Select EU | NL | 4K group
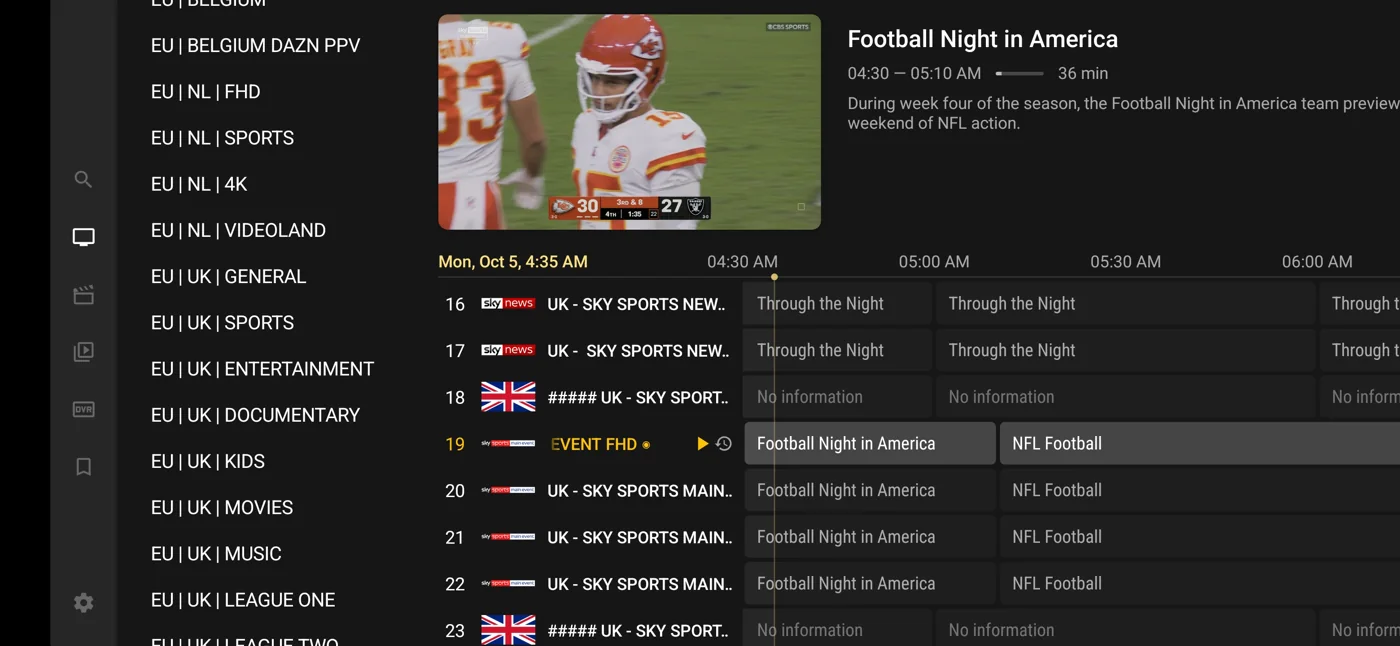 199,184
